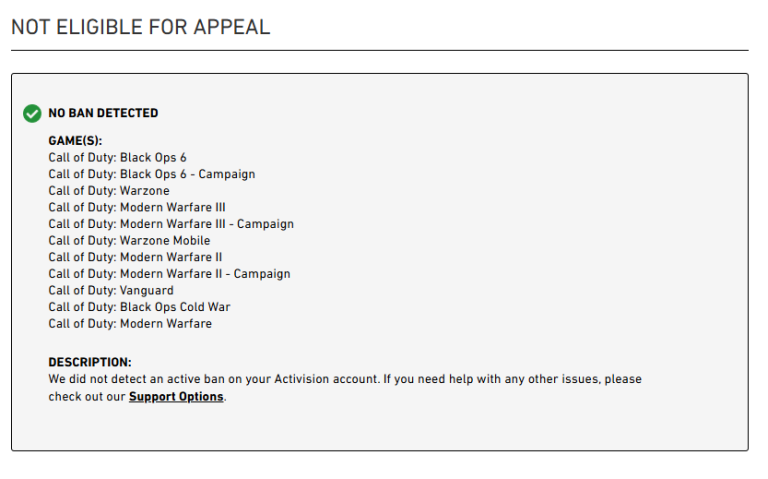Select the Modern Warfare III - Campaign entry

[171, 224]
